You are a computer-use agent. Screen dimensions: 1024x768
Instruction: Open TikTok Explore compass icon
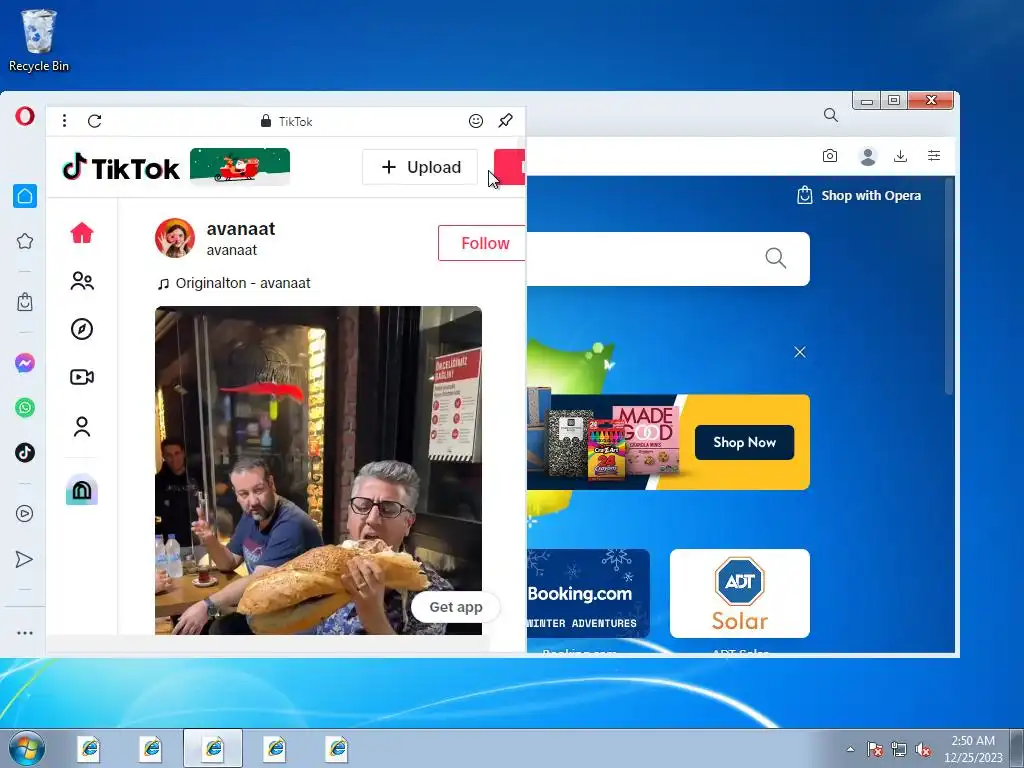coord(82,328)
